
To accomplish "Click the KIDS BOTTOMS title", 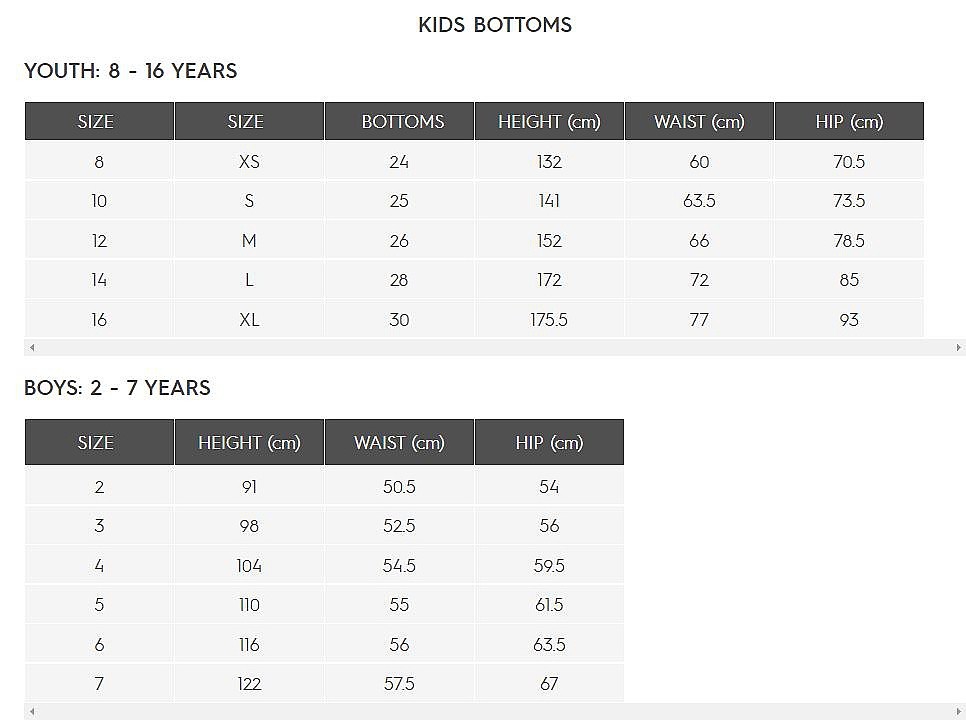I will coord(495,25).
